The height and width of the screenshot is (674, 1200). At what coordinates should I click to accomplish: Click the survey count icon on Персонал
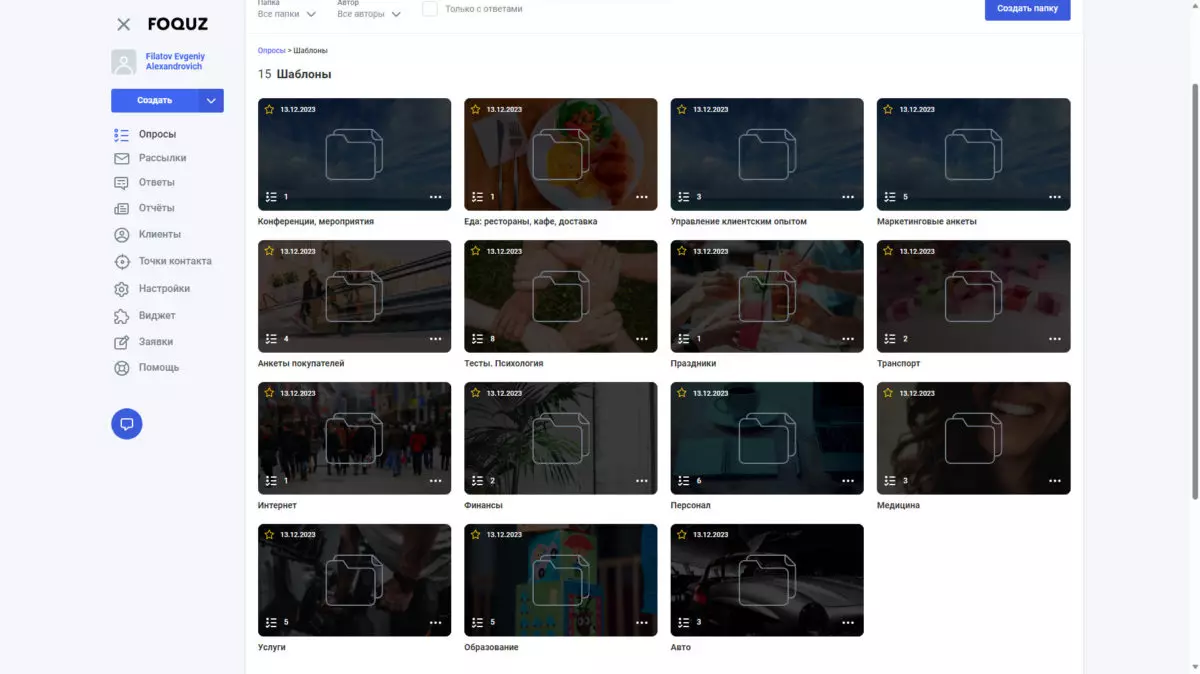tap(684, 481)
